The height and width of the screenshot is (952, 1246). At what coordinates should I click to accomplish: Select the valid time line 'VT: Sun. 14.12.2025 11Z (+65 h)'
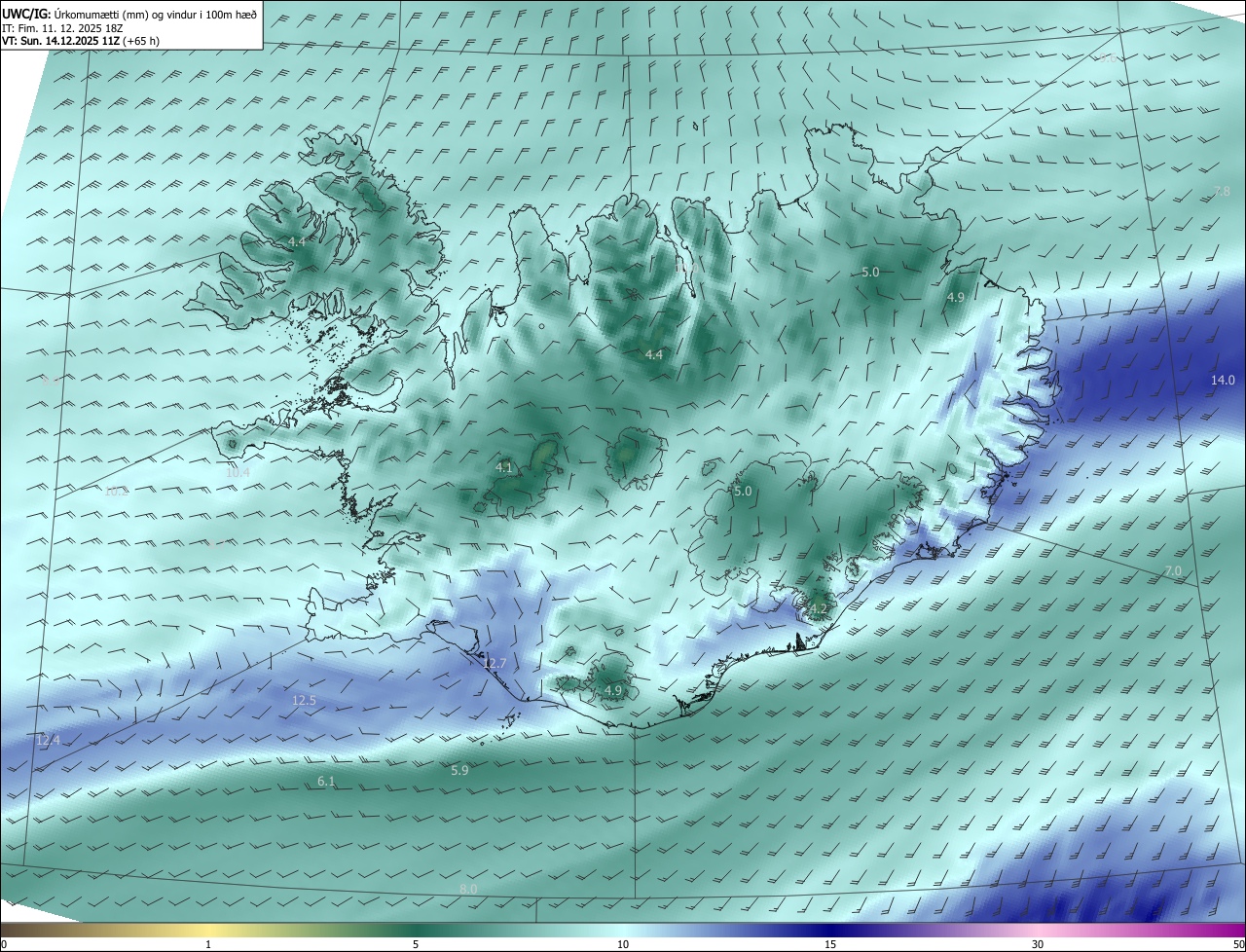(81, 41)
